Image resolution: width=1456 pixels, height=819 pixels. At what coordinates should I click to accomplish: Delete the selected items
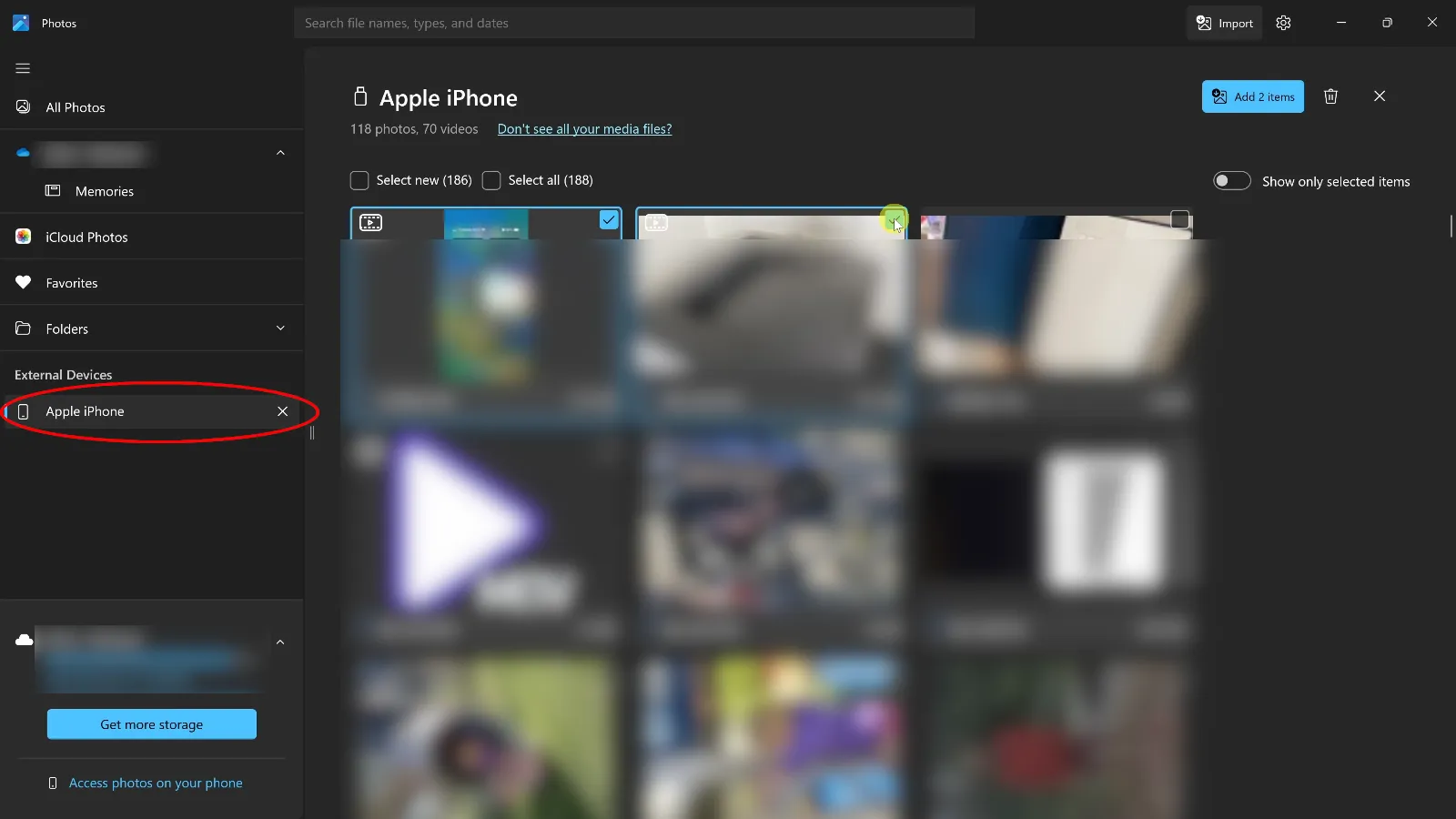pyautogui.click(x=1330, y=96)
